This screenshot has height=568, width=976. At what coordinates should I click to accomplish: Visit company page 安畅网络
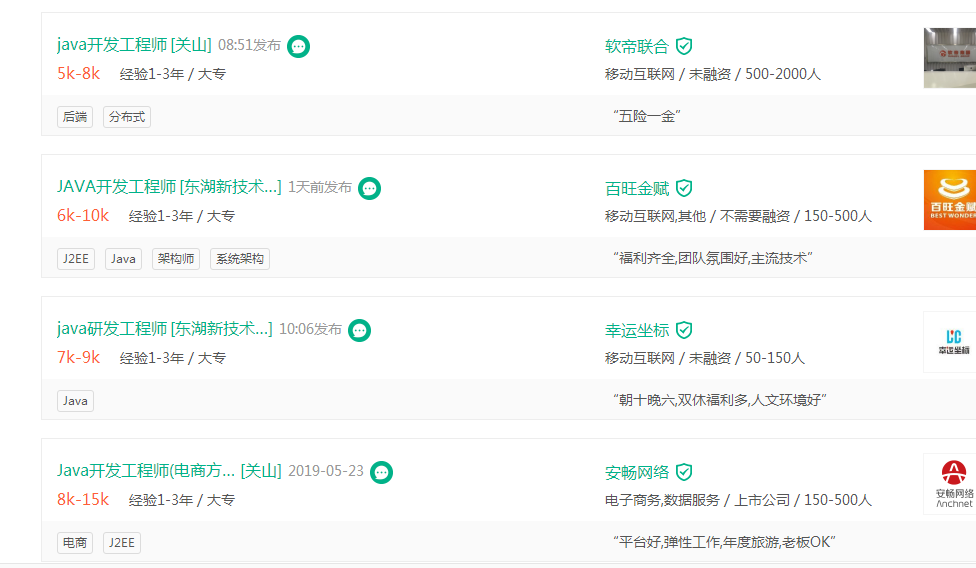[x=636, y=472]
